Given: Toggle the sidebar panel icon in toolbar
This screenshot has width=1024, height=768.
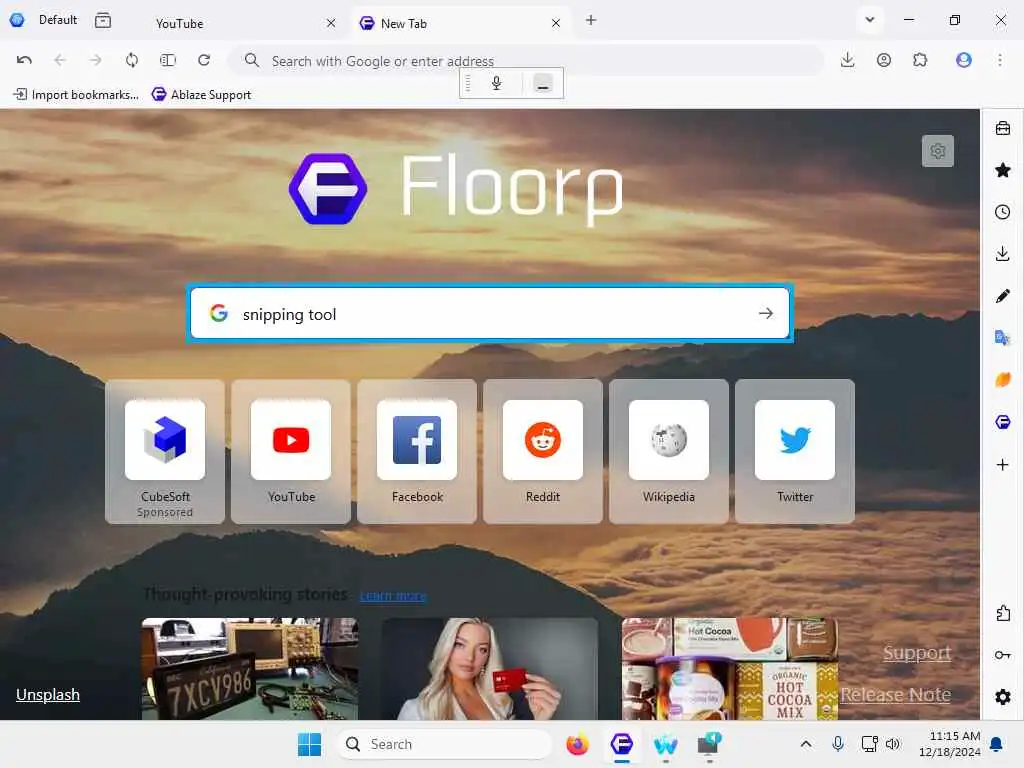Looking at the screenshot, I should tap(168, 60).
